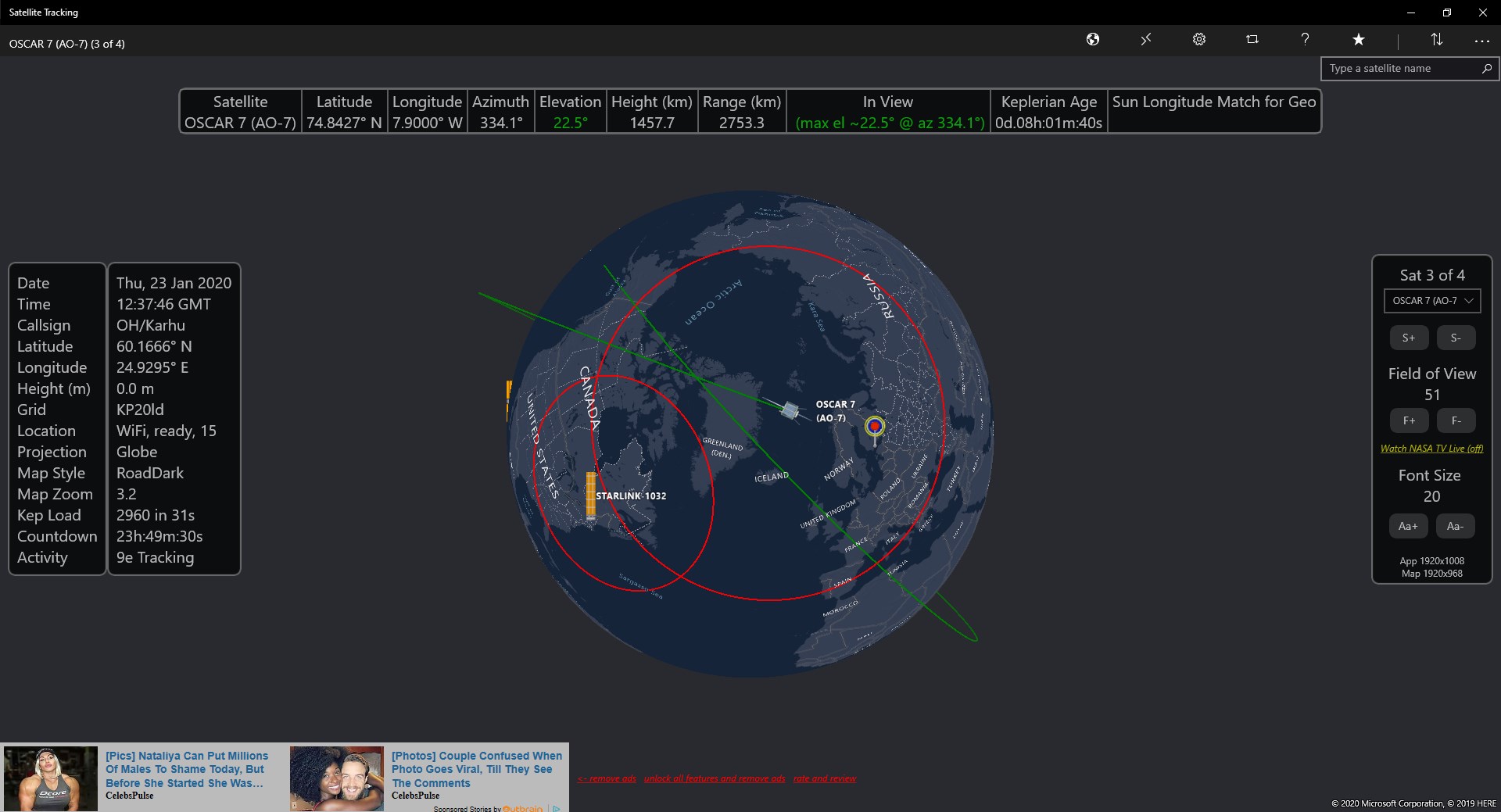Click the crossed-arrows tracking icon
1501x812 pixels.
(x=1146, y=39)
